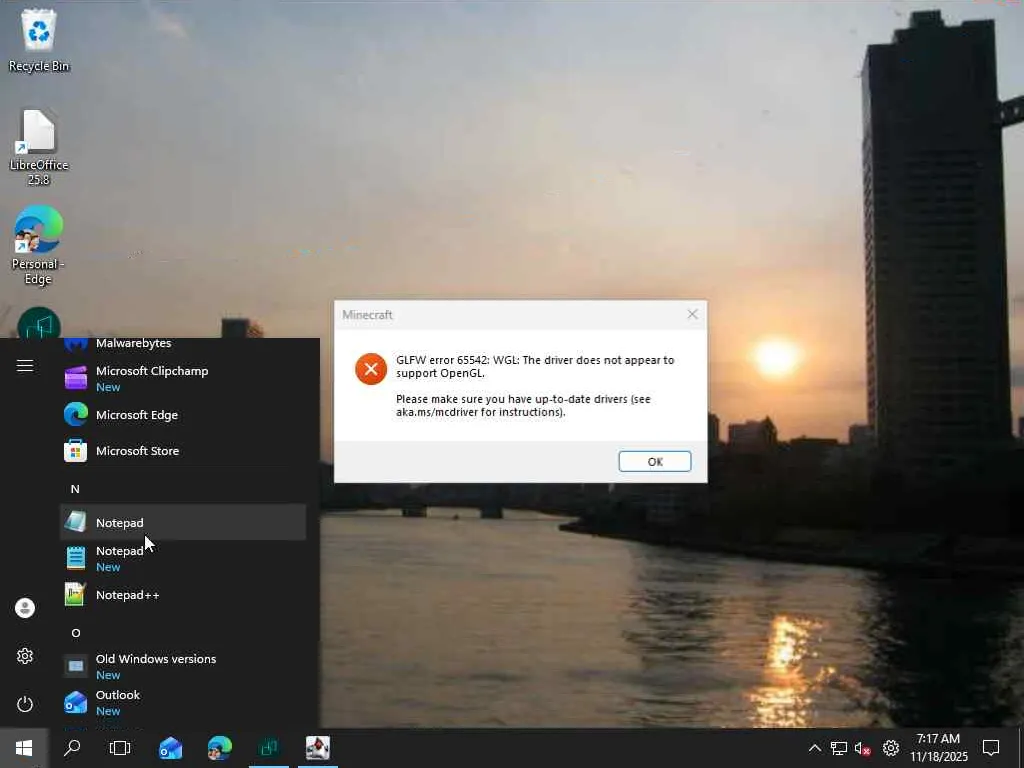Open Microsoft Store from the Start menu

(183, 451)
